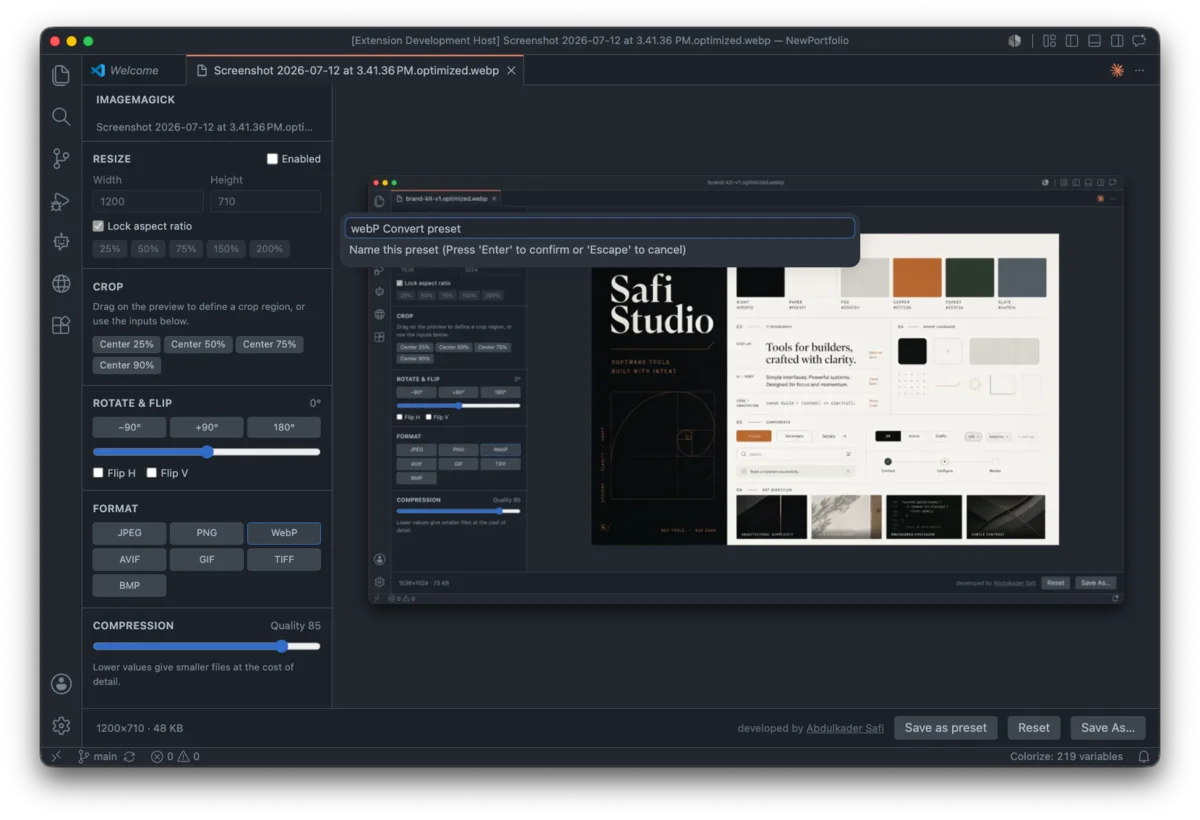The image size is (1200, 820).
Task: Open the Explorer view in the activity bar
Action: (x=61, y=75)
